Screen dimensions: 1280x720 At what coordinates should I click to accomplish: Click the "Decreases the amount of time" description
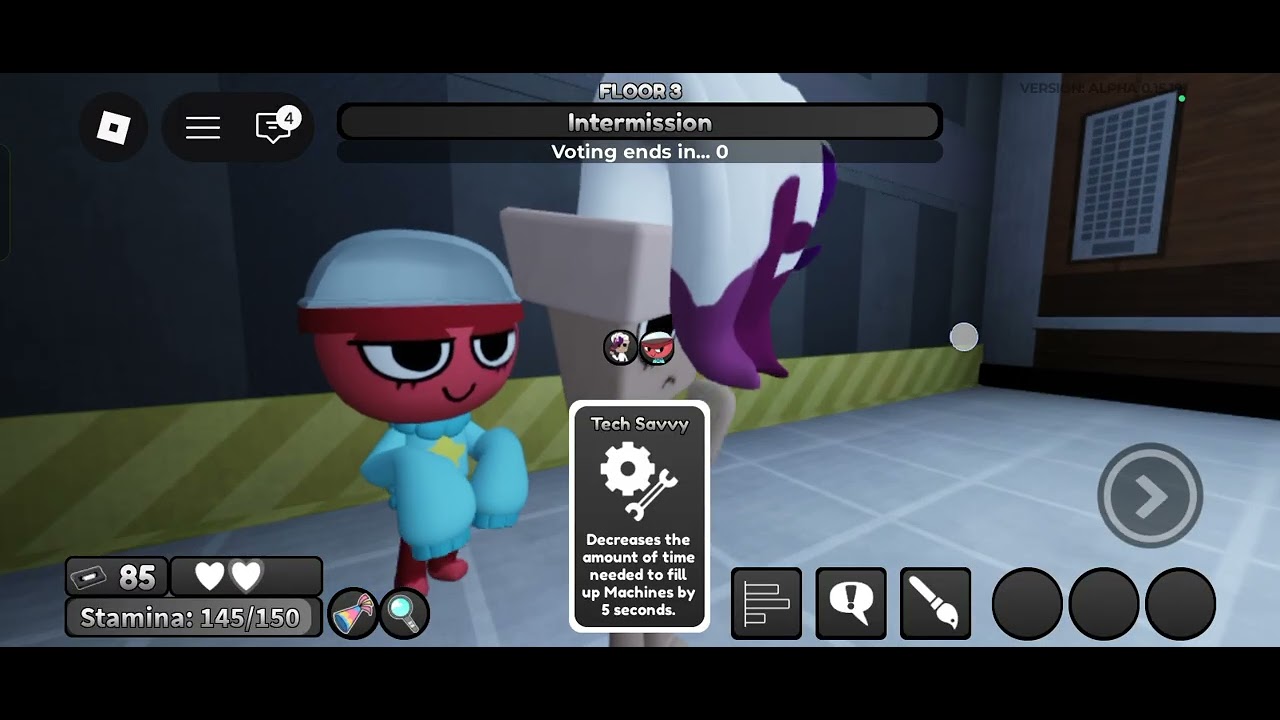639,575
